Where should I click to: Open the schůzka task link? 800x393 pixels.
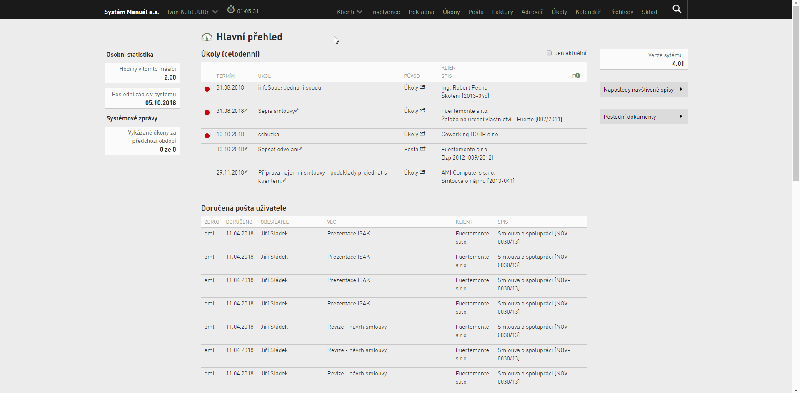tap(268, 134)
